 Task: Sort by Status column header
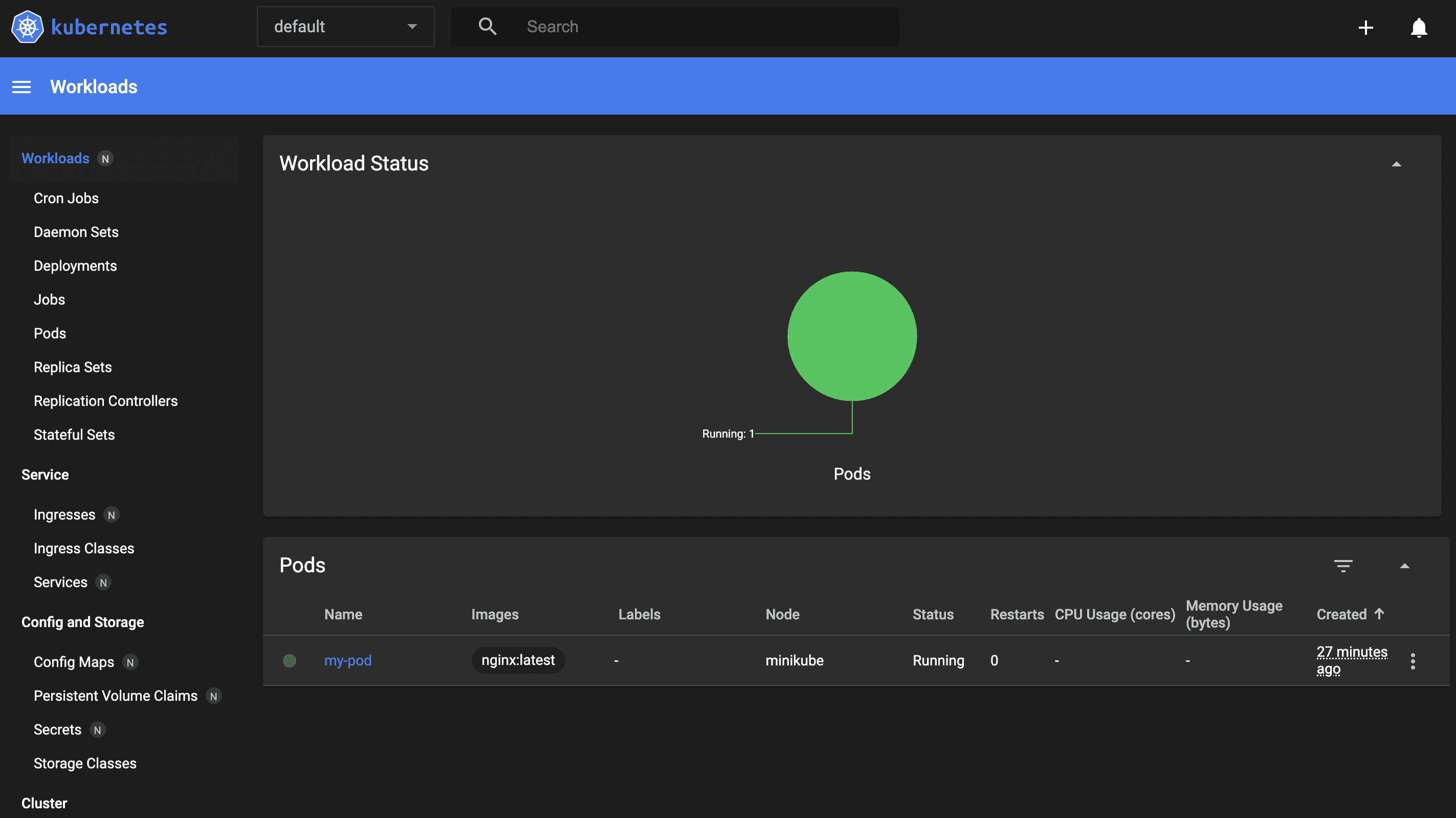click(933, 614)
